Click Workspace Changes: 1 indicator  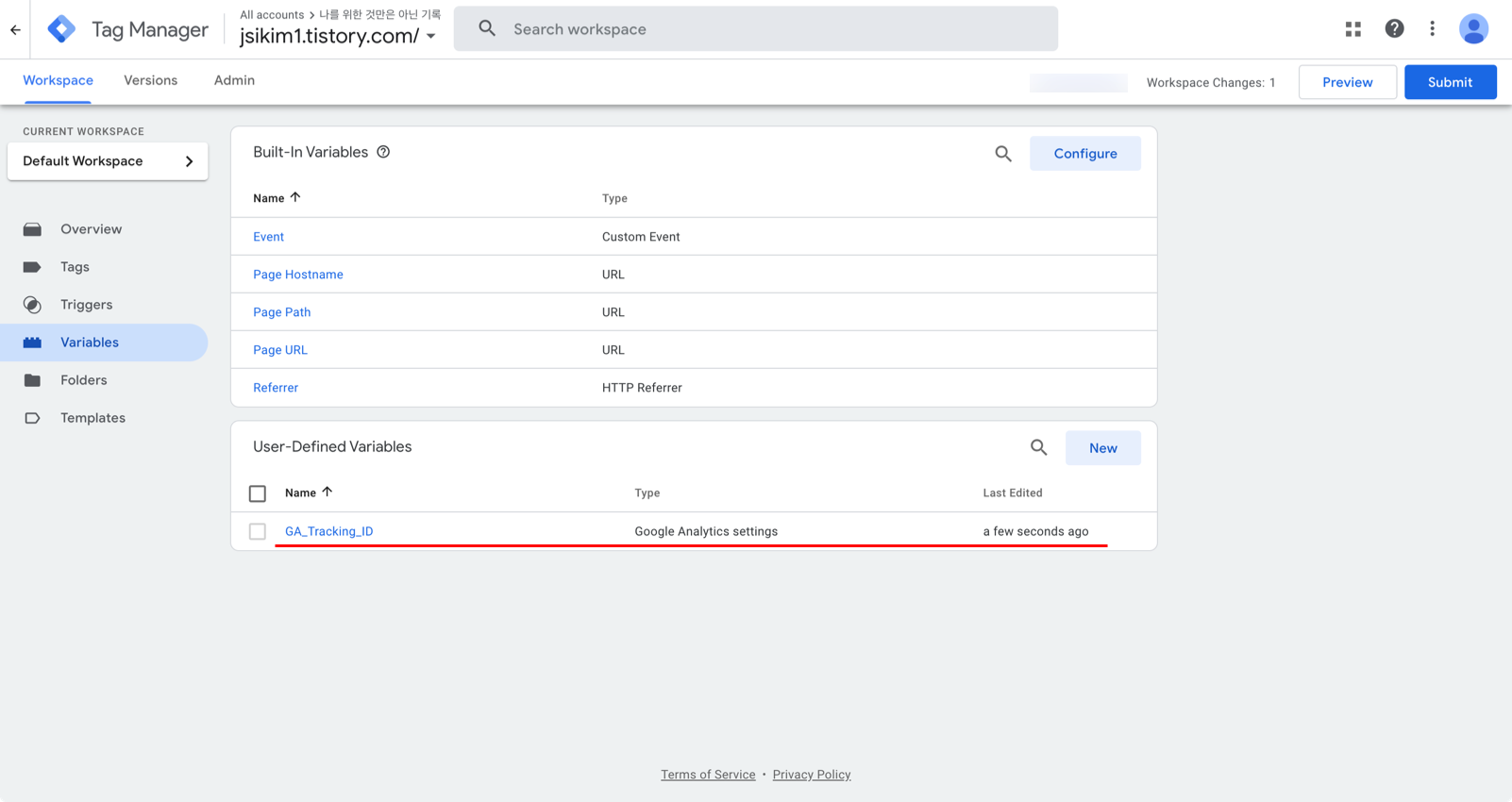click(x=1211, y=82)
